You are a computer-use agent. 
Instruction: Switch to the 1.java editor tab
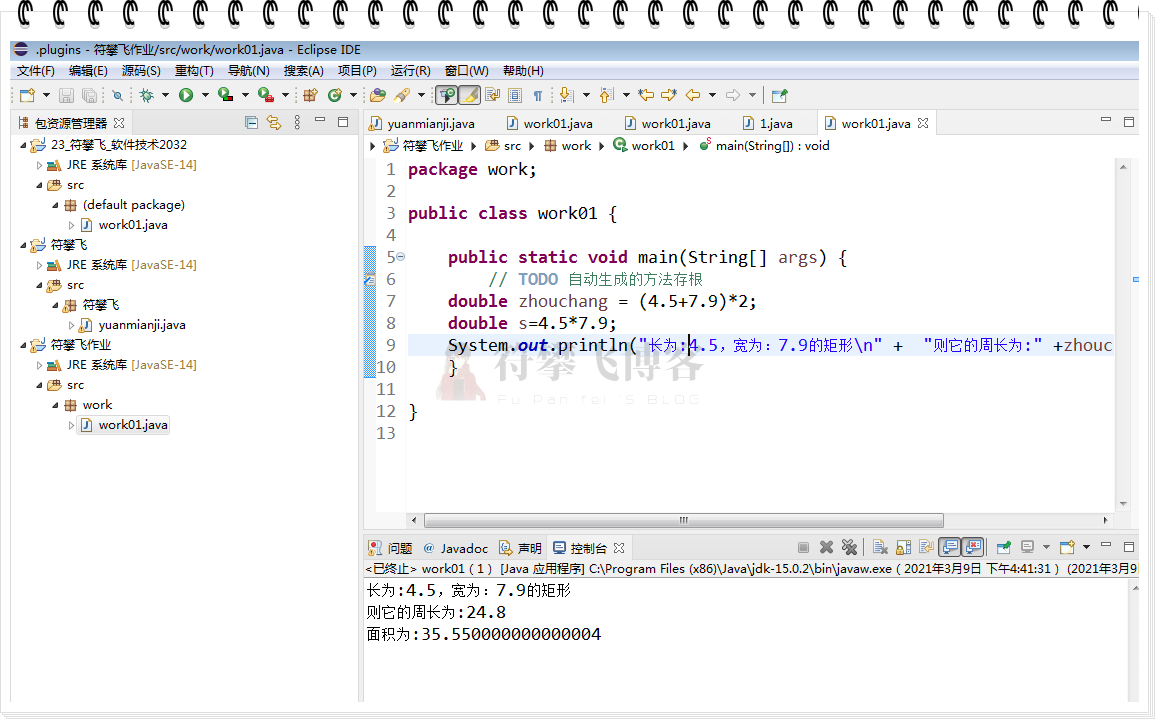(x=768, y=124)
